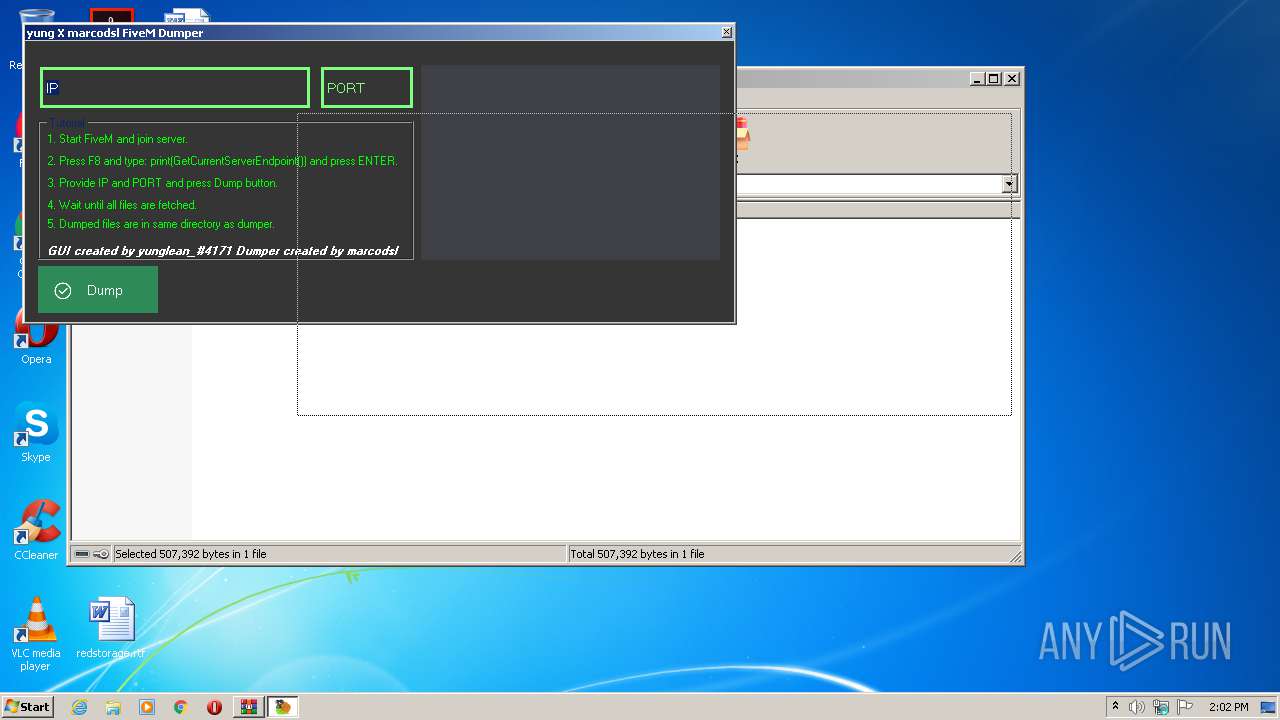This screenshot has width=1280, height=720.
Task: Click the key icon in archive status bar
Action: click(101, 554)
